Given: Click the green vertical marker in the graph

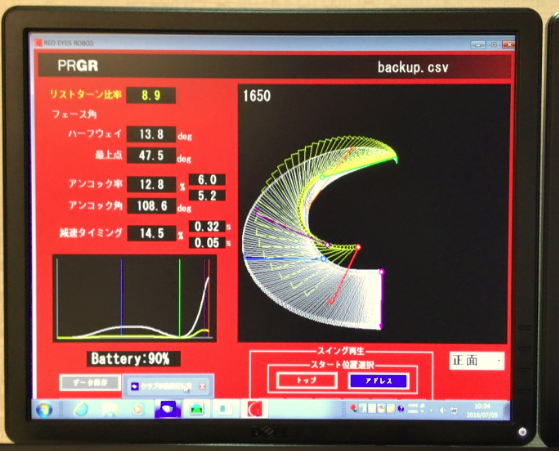Looking at the screenshot, I should [x=180, y=298].
